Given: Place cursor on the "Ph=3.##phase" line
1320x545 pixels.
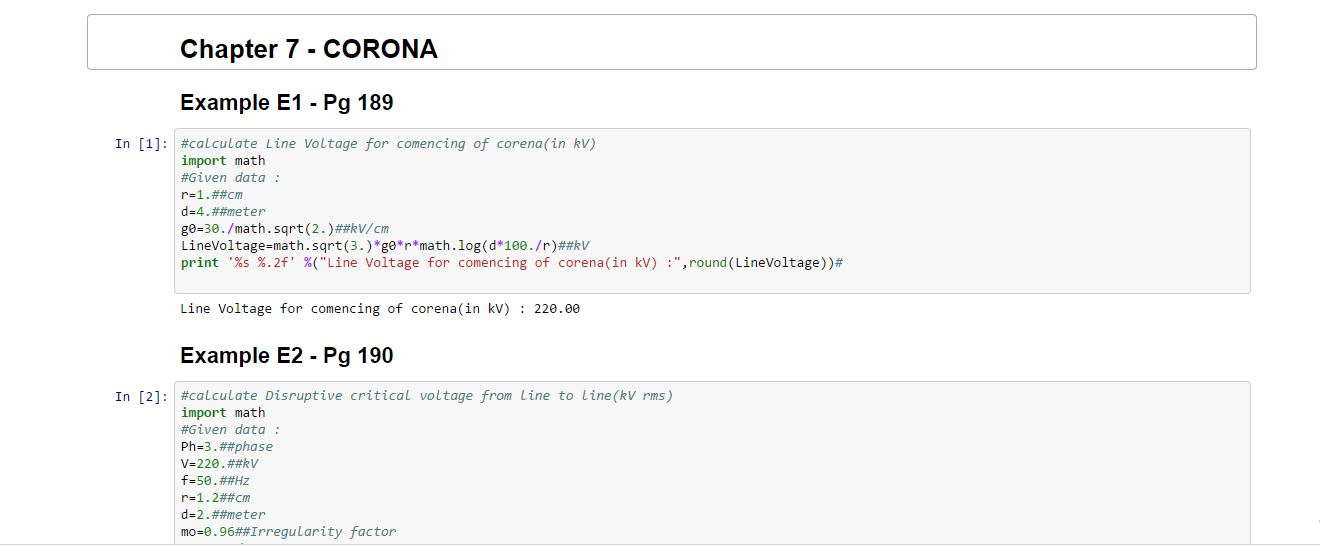Looking at the screenshot, I should (226, 447).
